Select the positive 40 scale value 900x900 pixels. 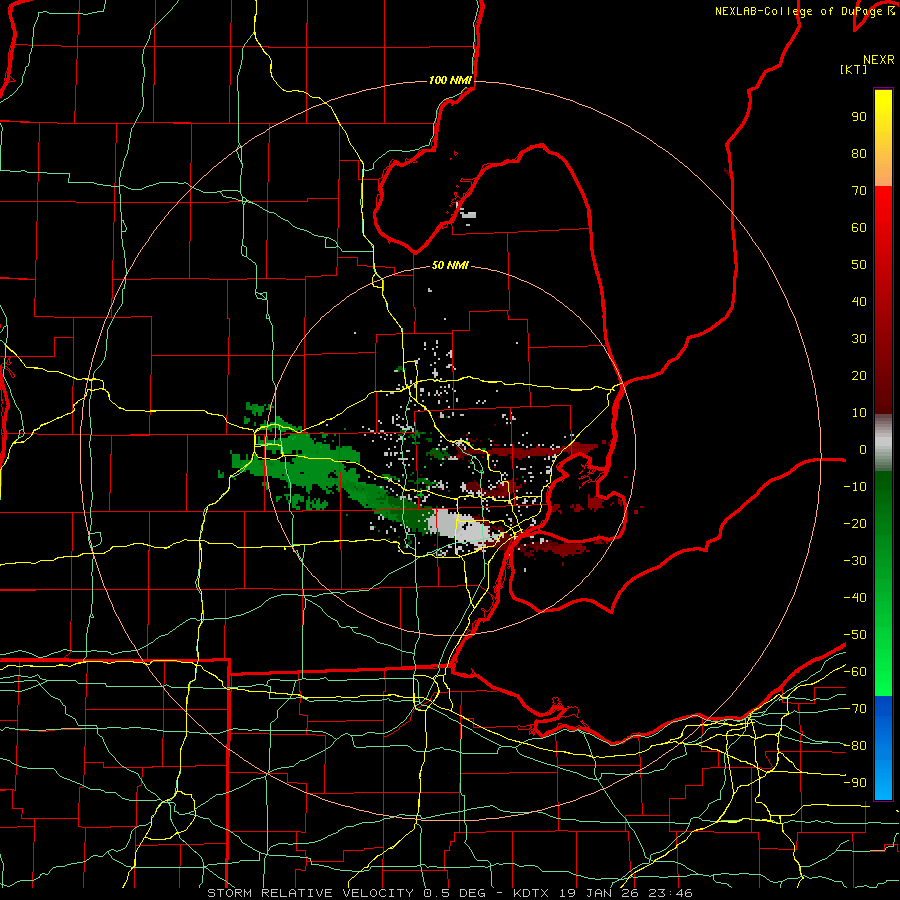pos(859,302)
